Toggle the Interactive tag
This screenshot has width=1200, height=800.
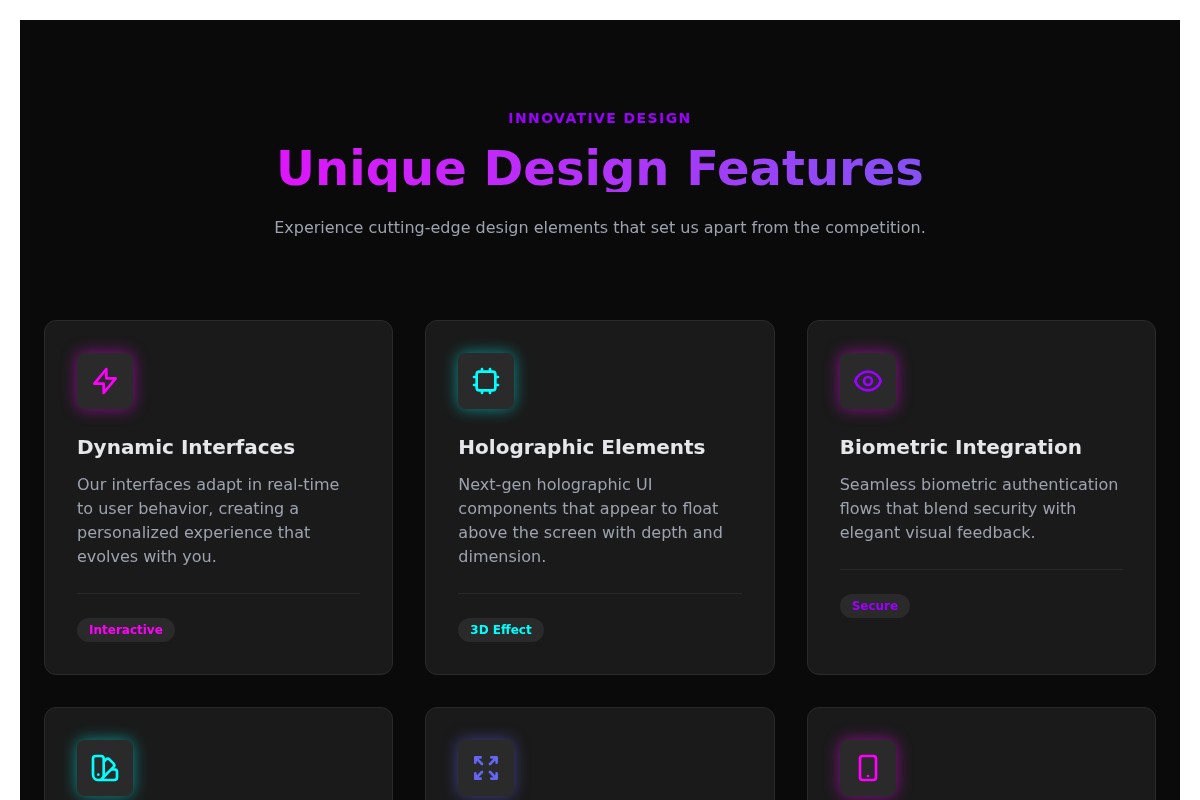click(x=126, y=630)
